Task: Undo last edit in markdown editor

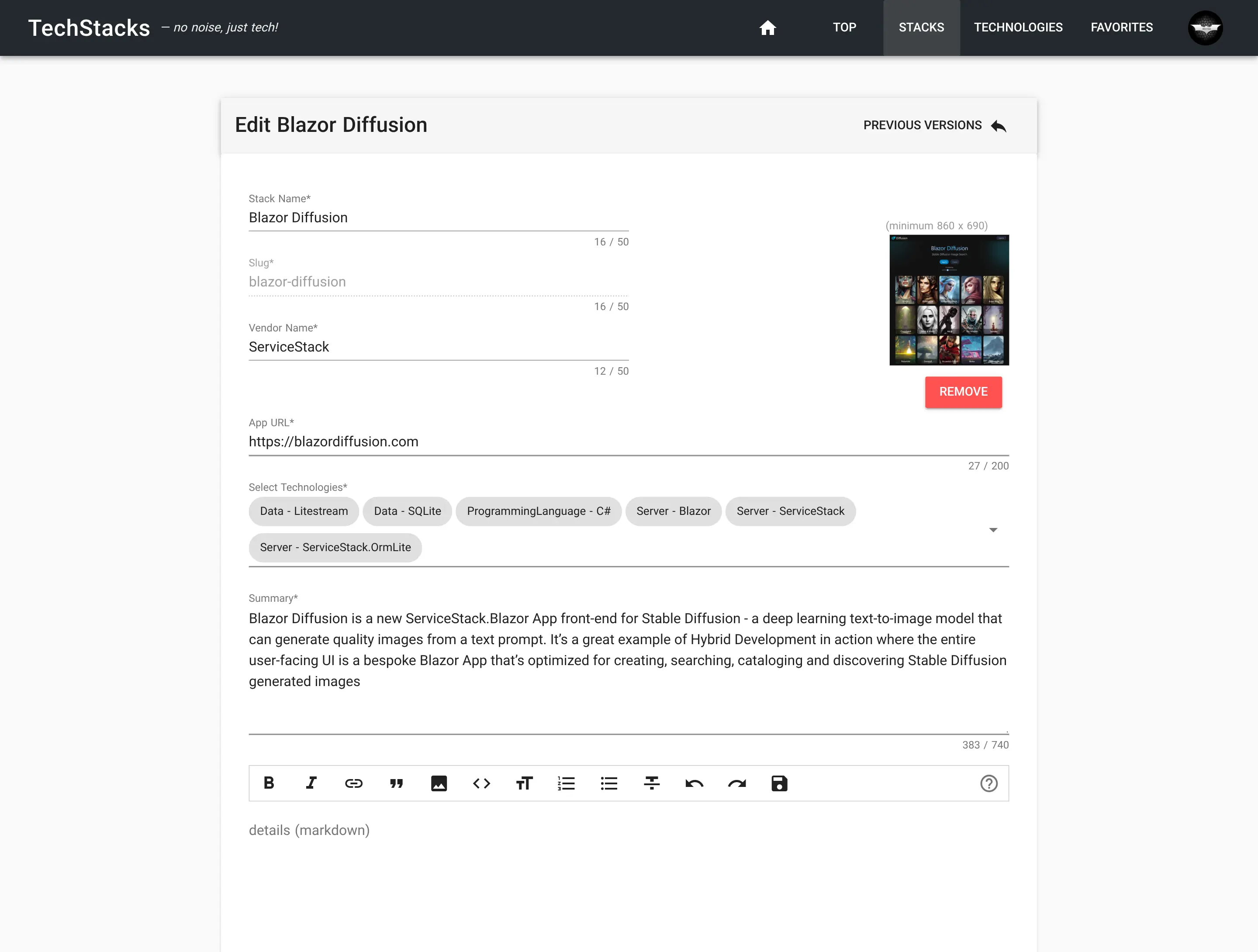Action: 695,783
